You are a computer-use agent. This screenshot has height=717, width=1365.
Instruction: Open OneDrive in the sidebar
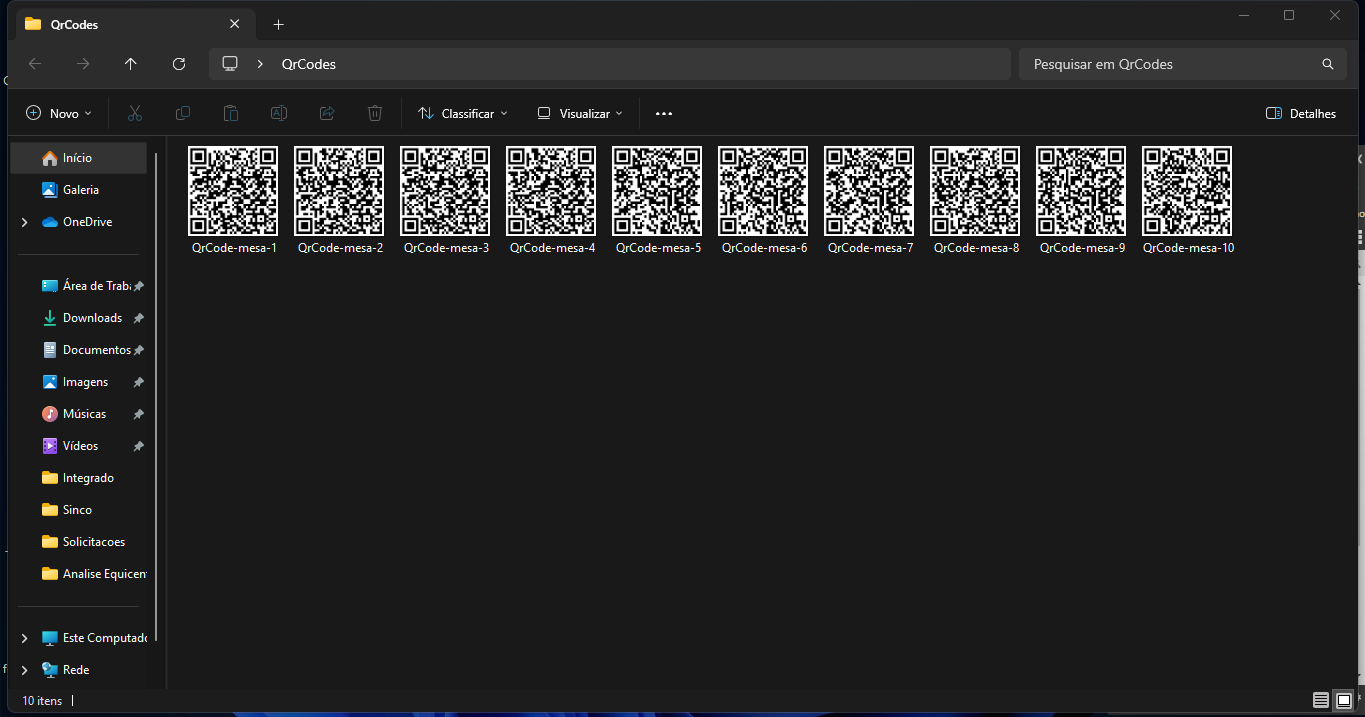(x=78, y=222)
